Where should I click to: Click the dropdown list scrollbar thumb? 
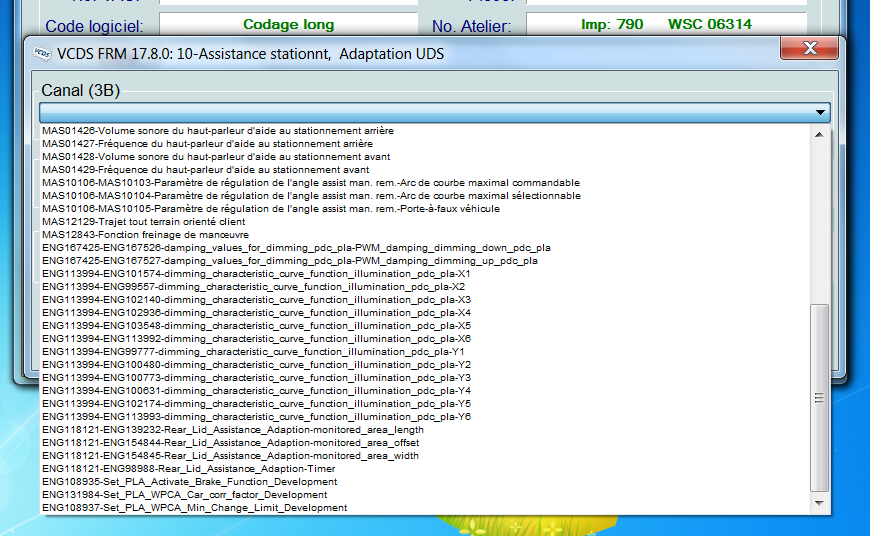point(819,397)
